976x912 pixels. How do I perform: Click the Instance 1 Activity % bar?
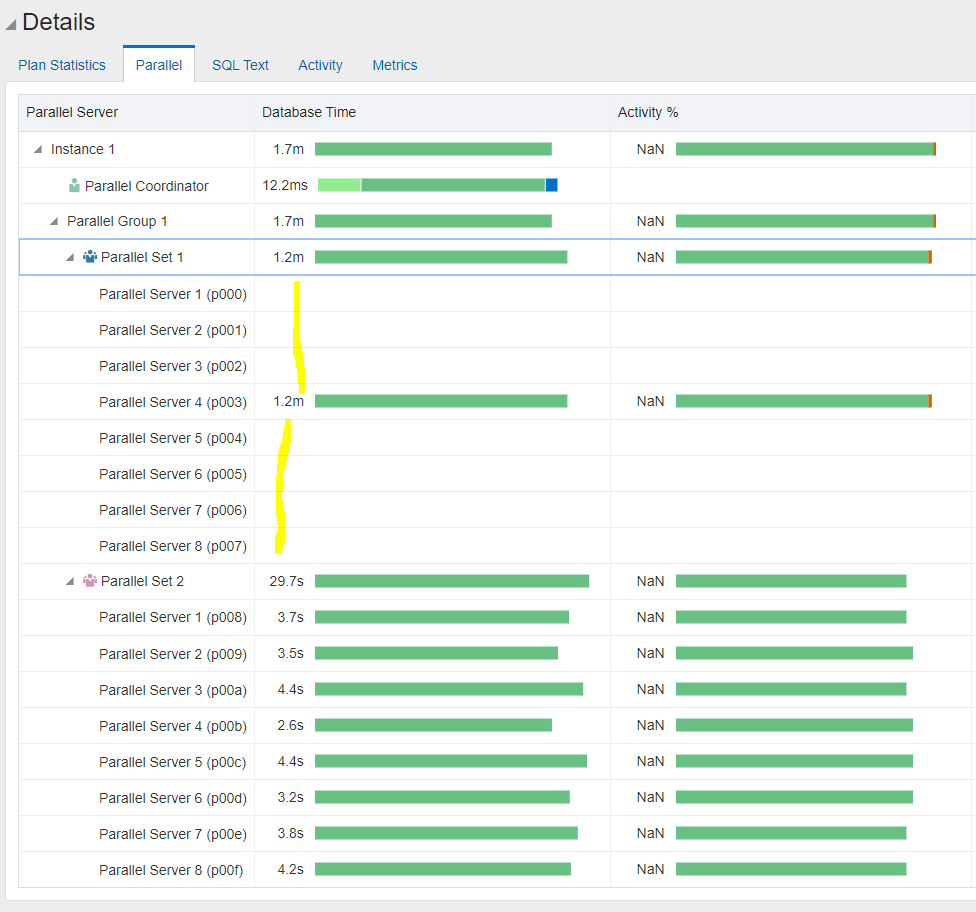tap(806, 149)
